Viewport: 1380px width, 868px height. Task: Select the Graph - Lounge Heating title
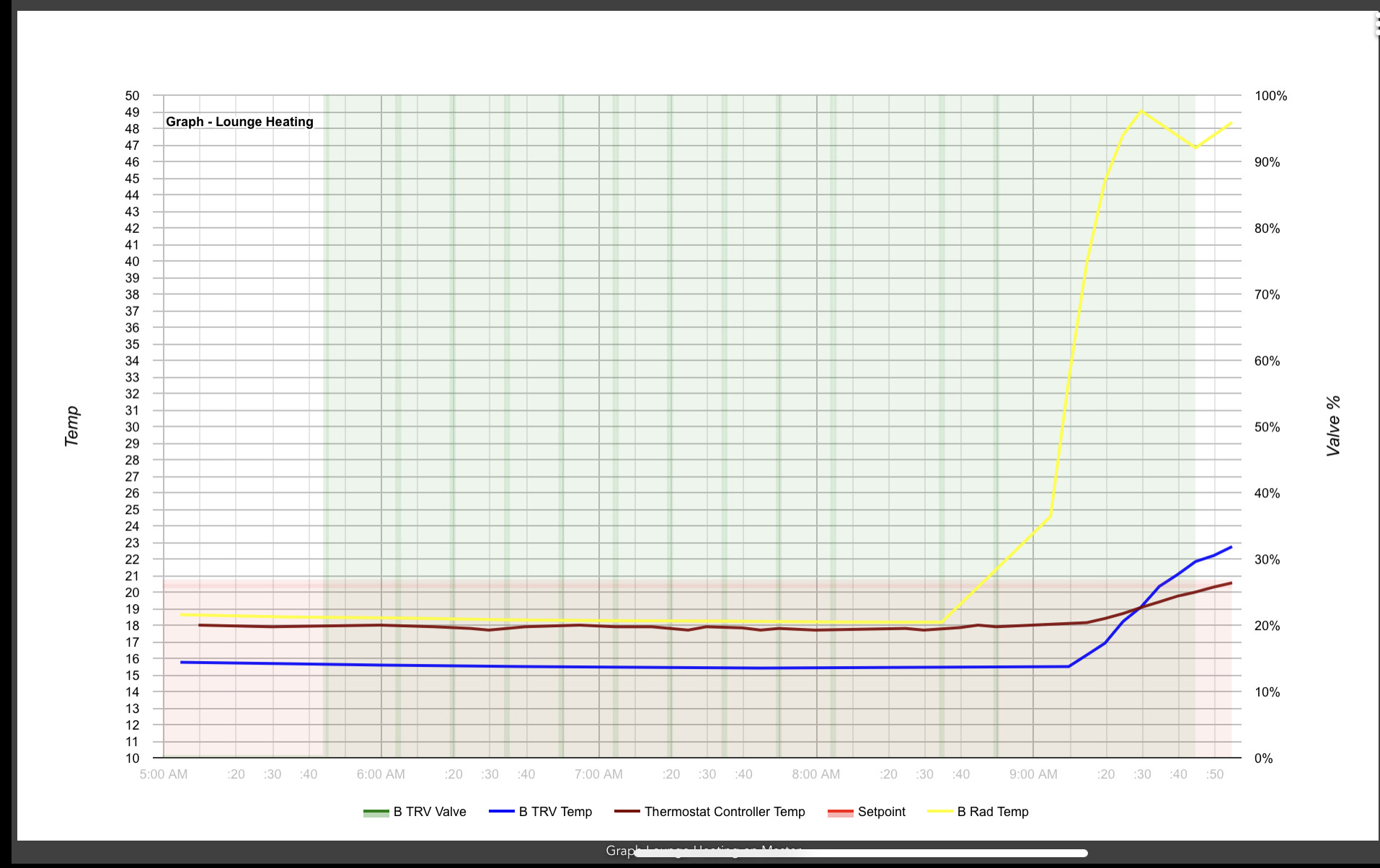click(239, 122)
